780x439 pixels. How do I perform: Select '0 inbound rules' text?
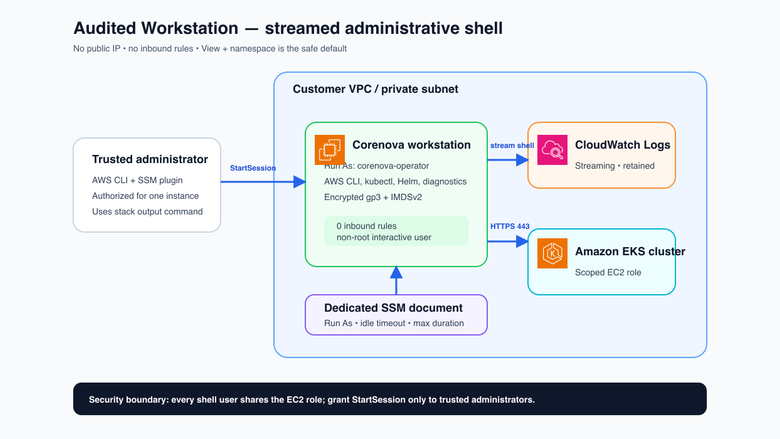tap(367, 226)
